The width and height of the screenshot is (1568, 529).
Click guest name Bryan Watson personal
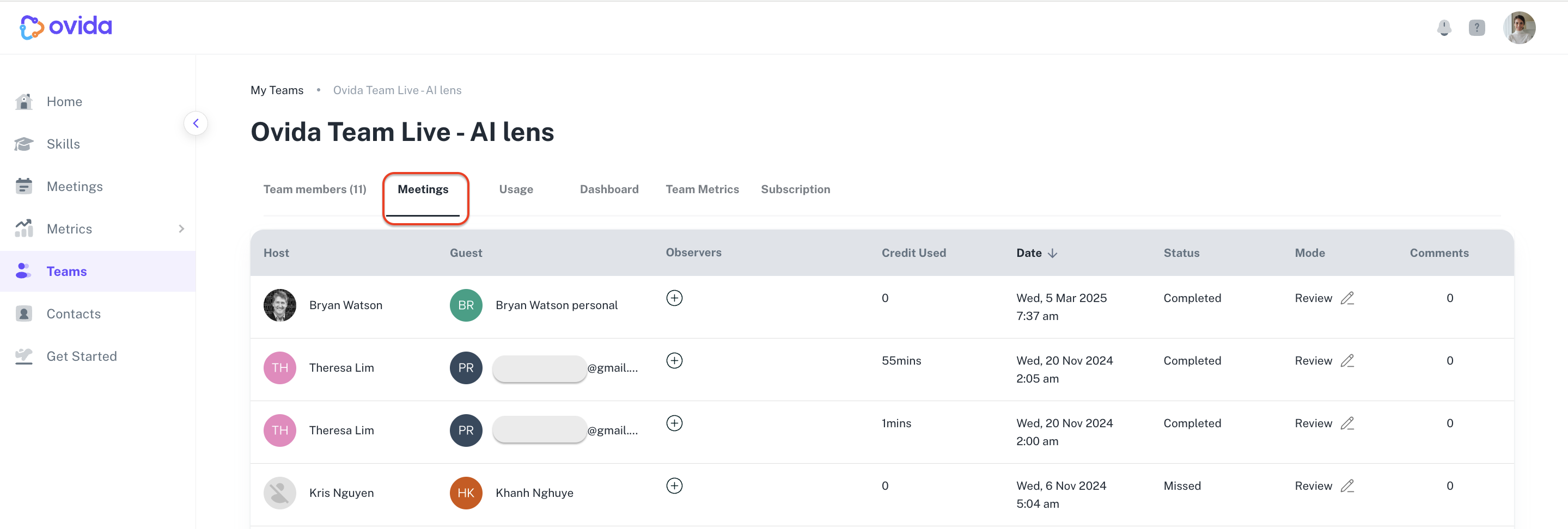tap(557, 305)
